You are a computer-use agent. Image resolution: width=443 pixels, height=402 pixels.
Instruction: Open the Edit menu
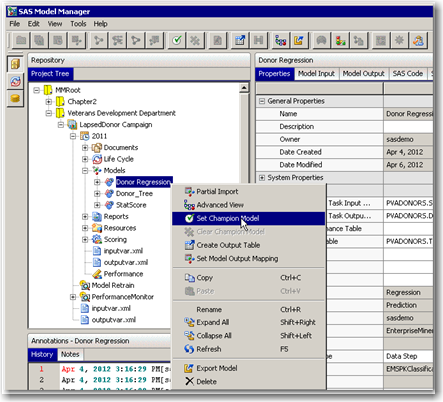pyautogui.click(x=34, y=24)
